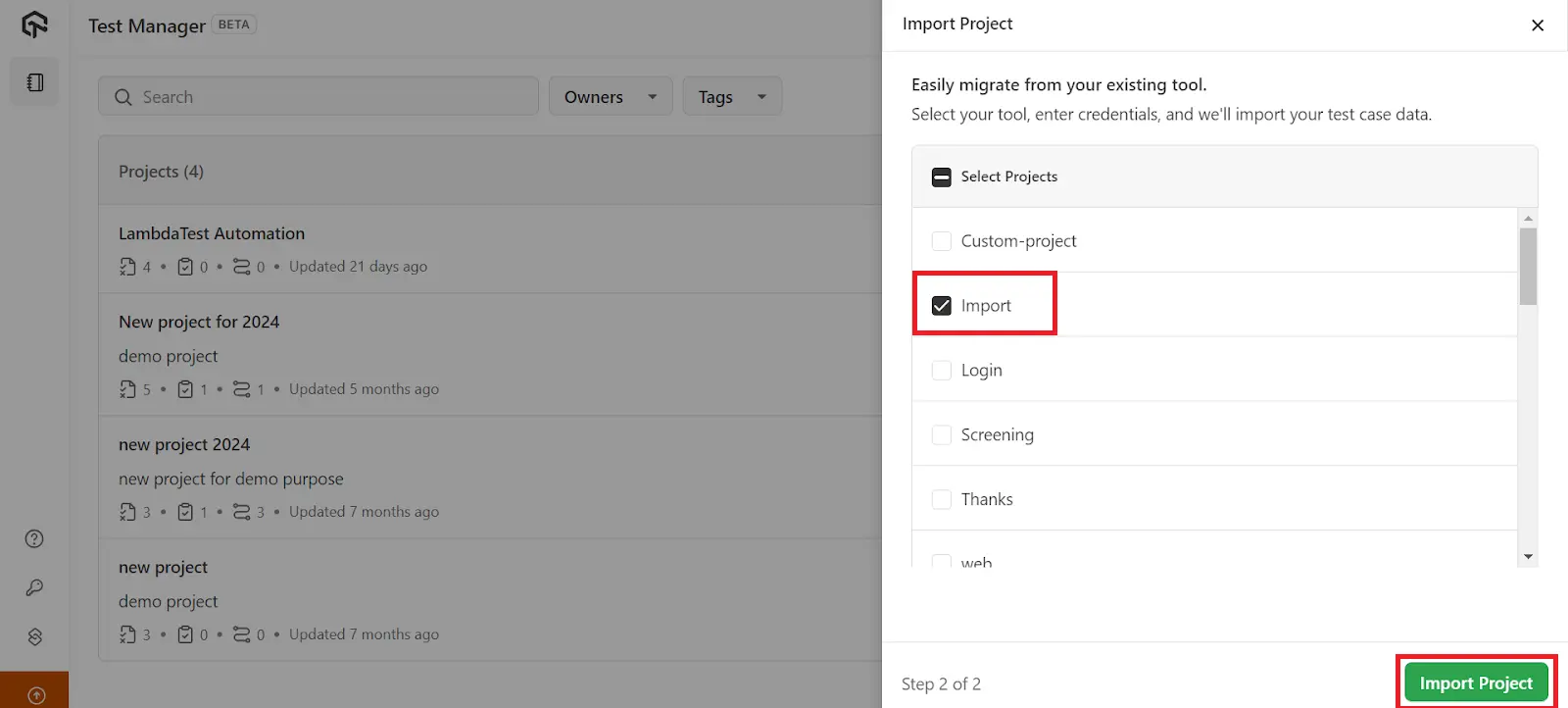
Task: Check the Custom-project checkbox
Action: pos(942,241)
